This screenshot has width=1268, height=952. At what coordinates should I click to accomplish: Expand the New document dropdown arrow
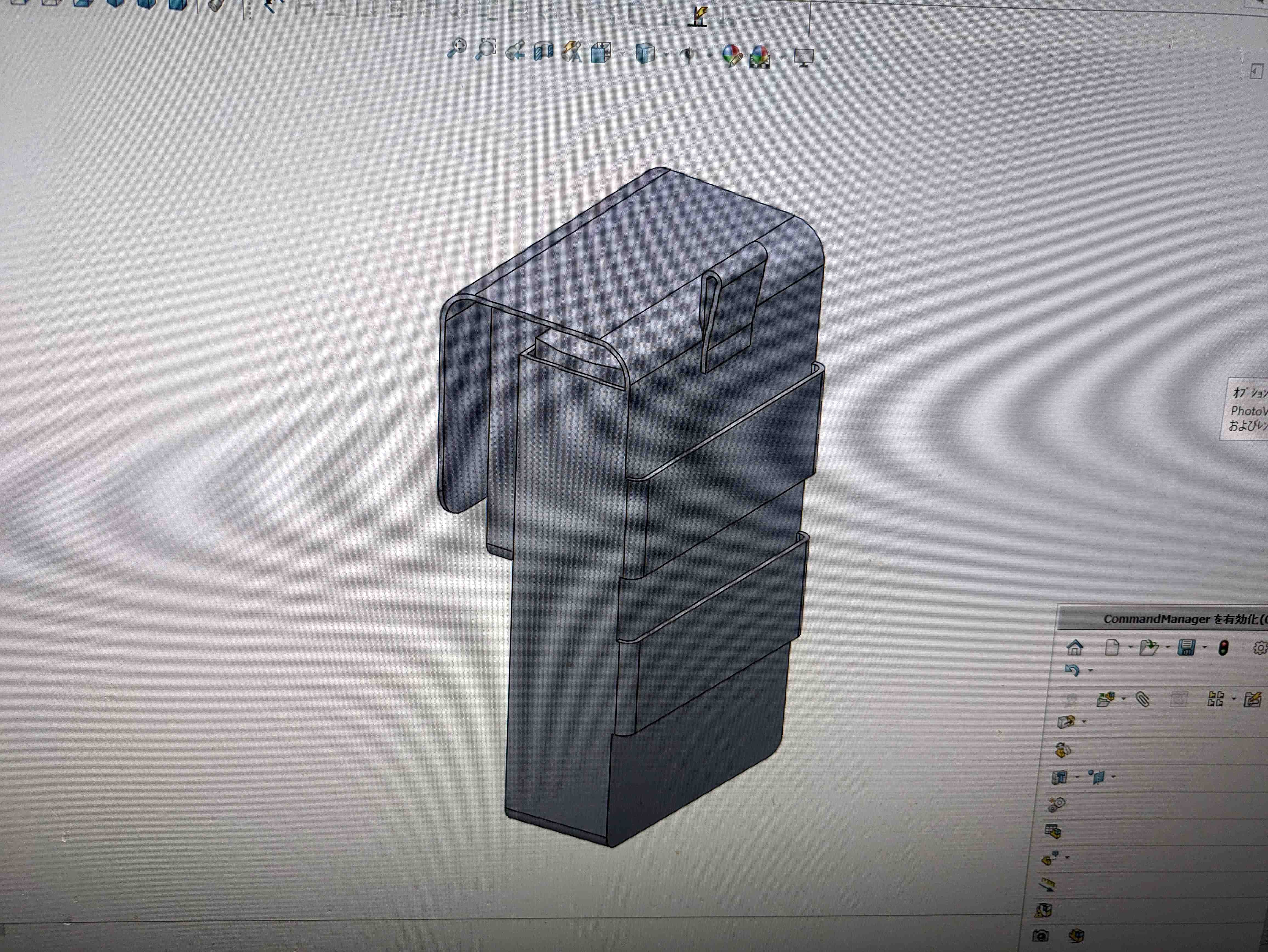click(x=1130, y=648)
